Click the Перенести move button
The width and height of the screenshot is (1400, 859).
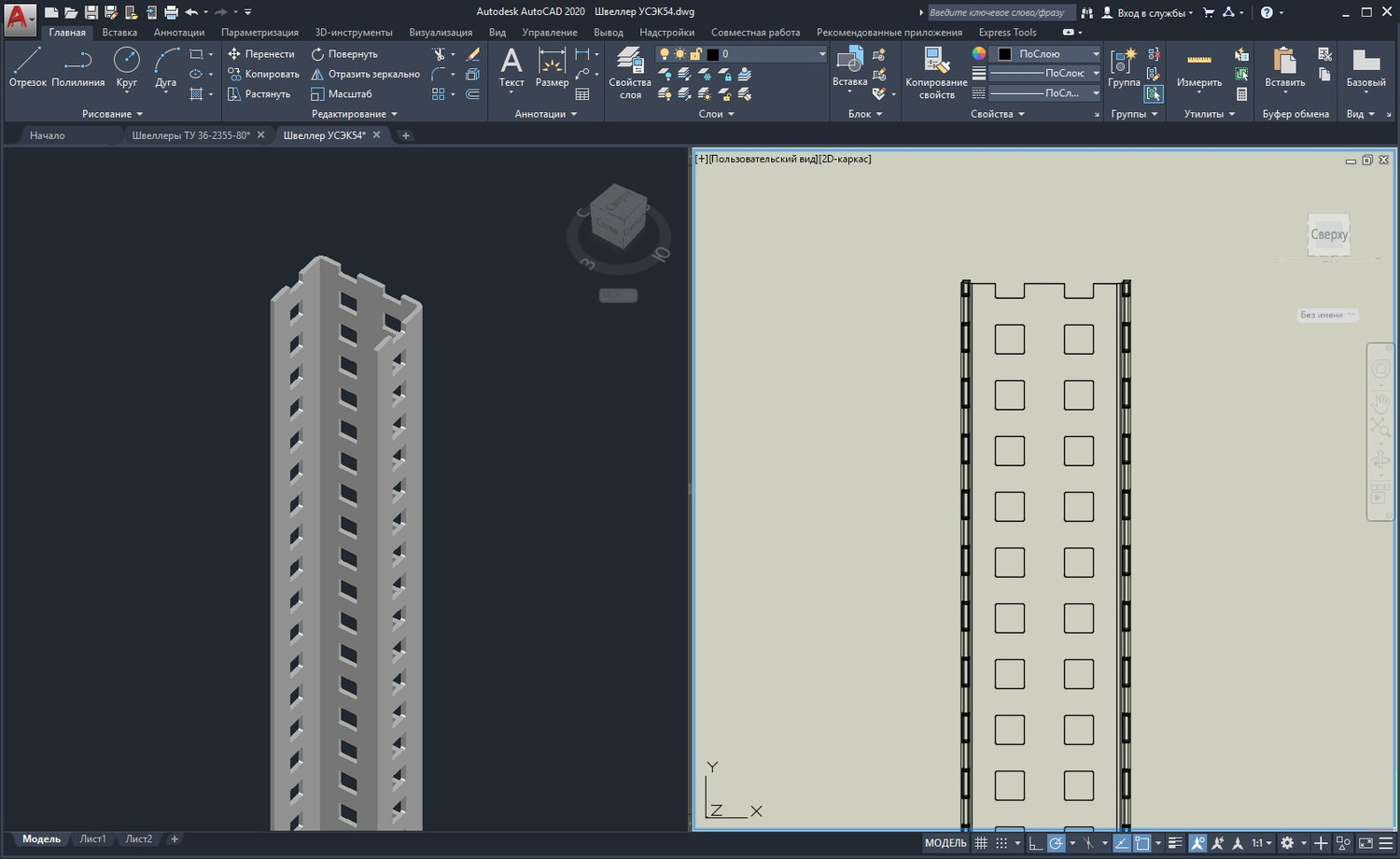click(261, 54)
